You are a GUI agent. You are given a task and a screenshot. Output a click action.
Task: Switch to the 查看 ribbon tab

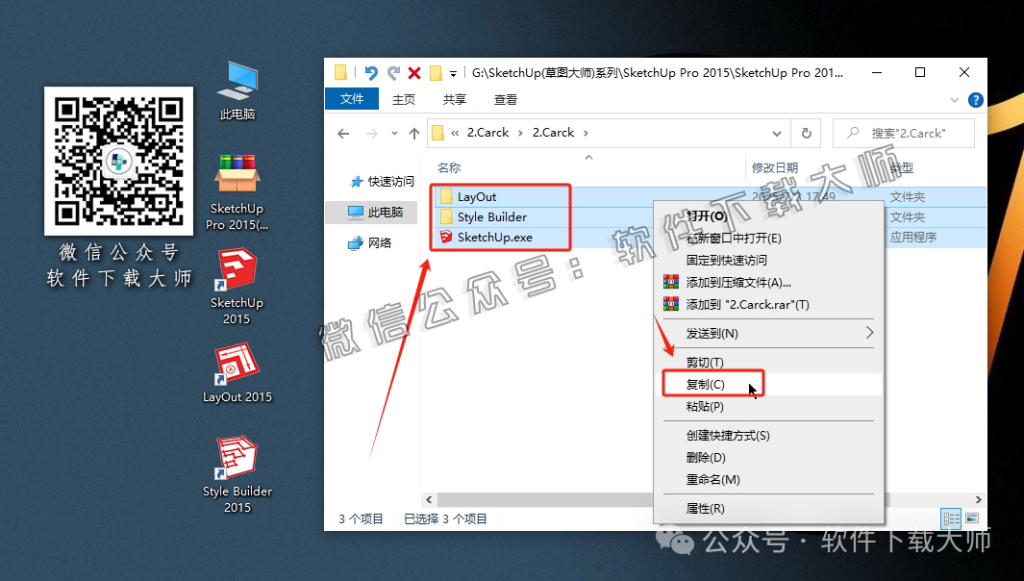506,99
